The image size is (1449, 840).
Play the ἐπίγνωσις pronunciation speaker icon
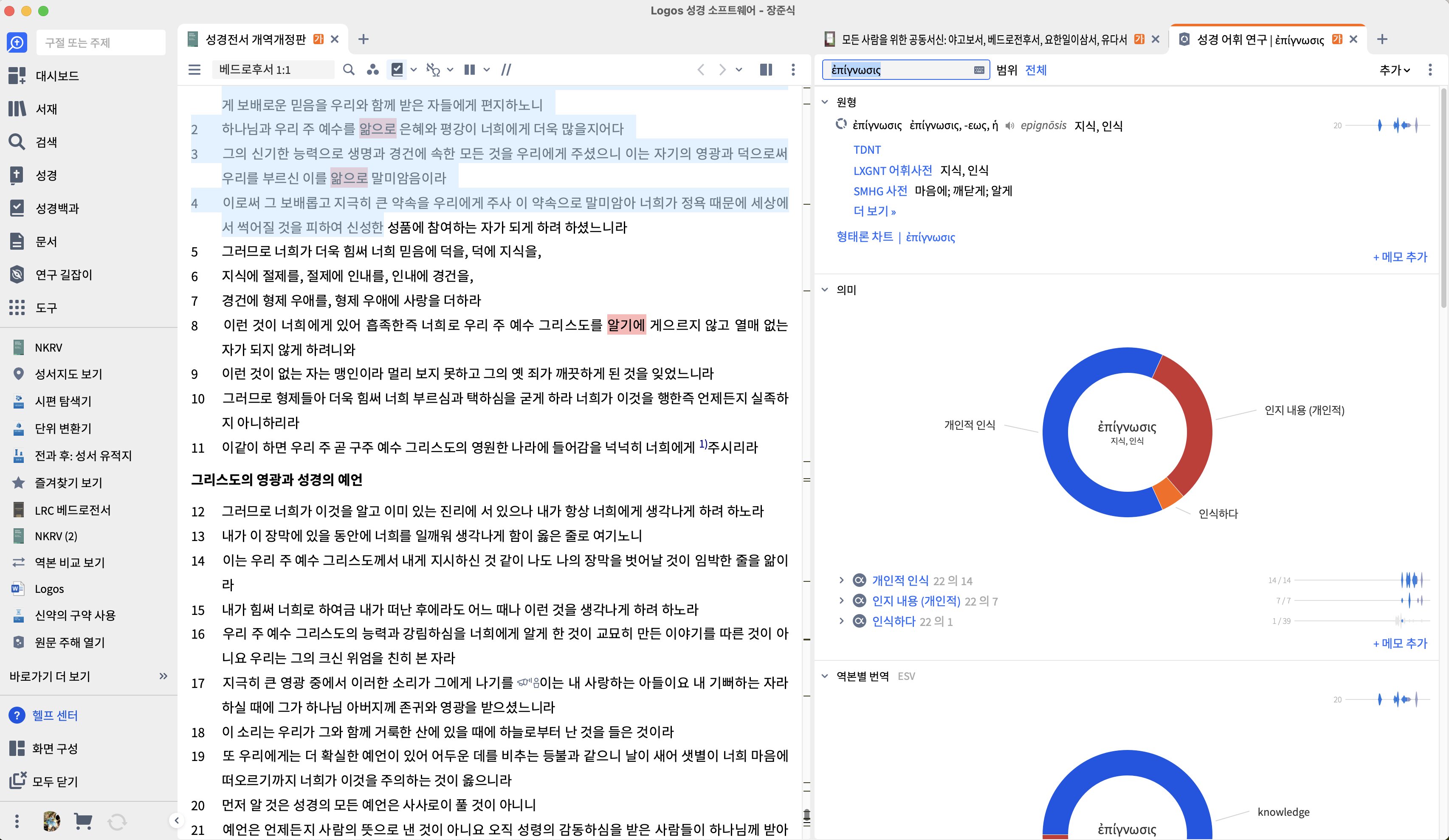(x=1010, y=125)
